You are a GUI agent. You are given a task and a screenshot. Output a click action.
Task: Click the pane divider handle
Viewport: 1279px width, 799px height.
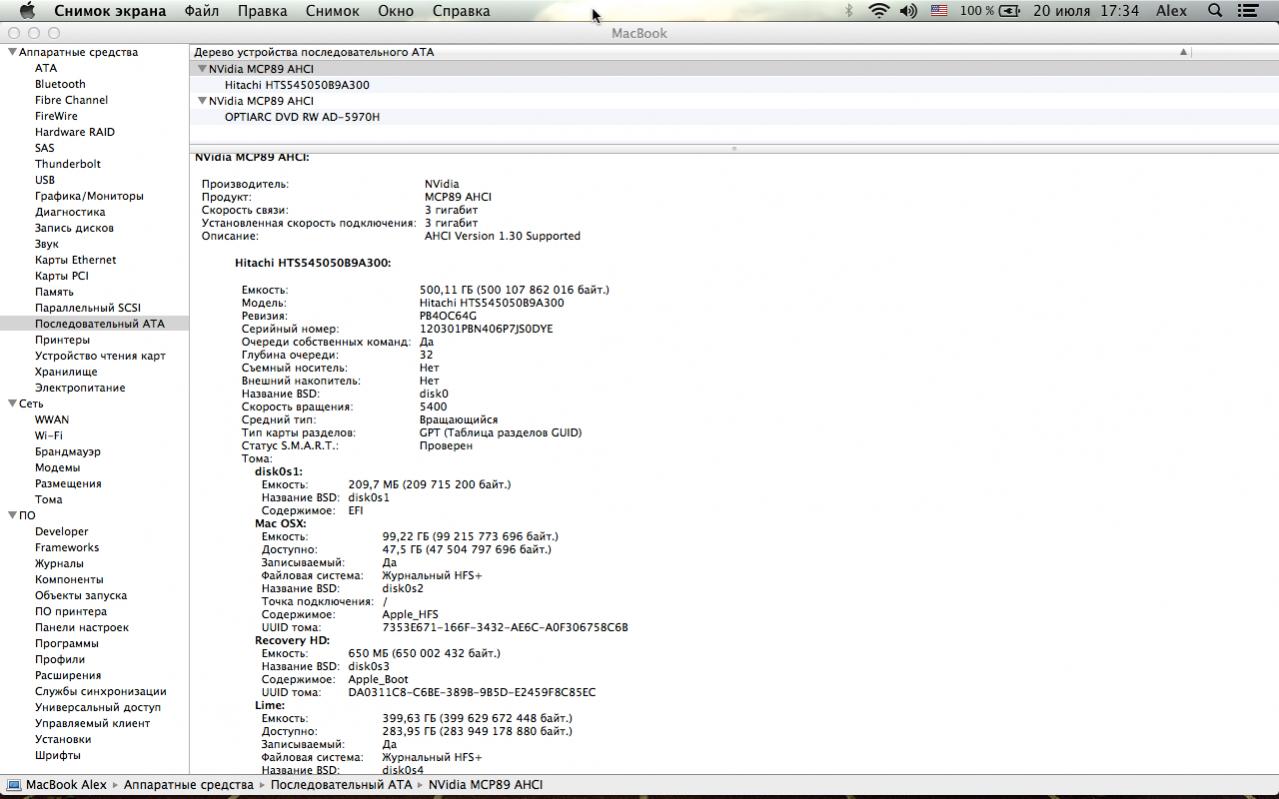734,148
